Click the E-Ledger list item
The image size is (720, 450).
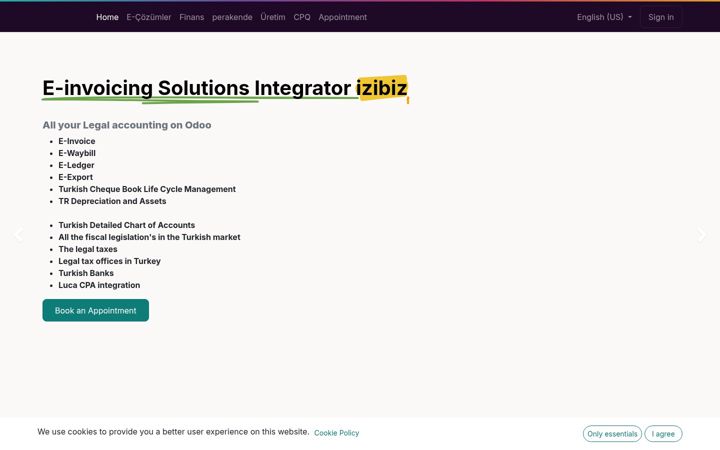click(x=76, y=165)
